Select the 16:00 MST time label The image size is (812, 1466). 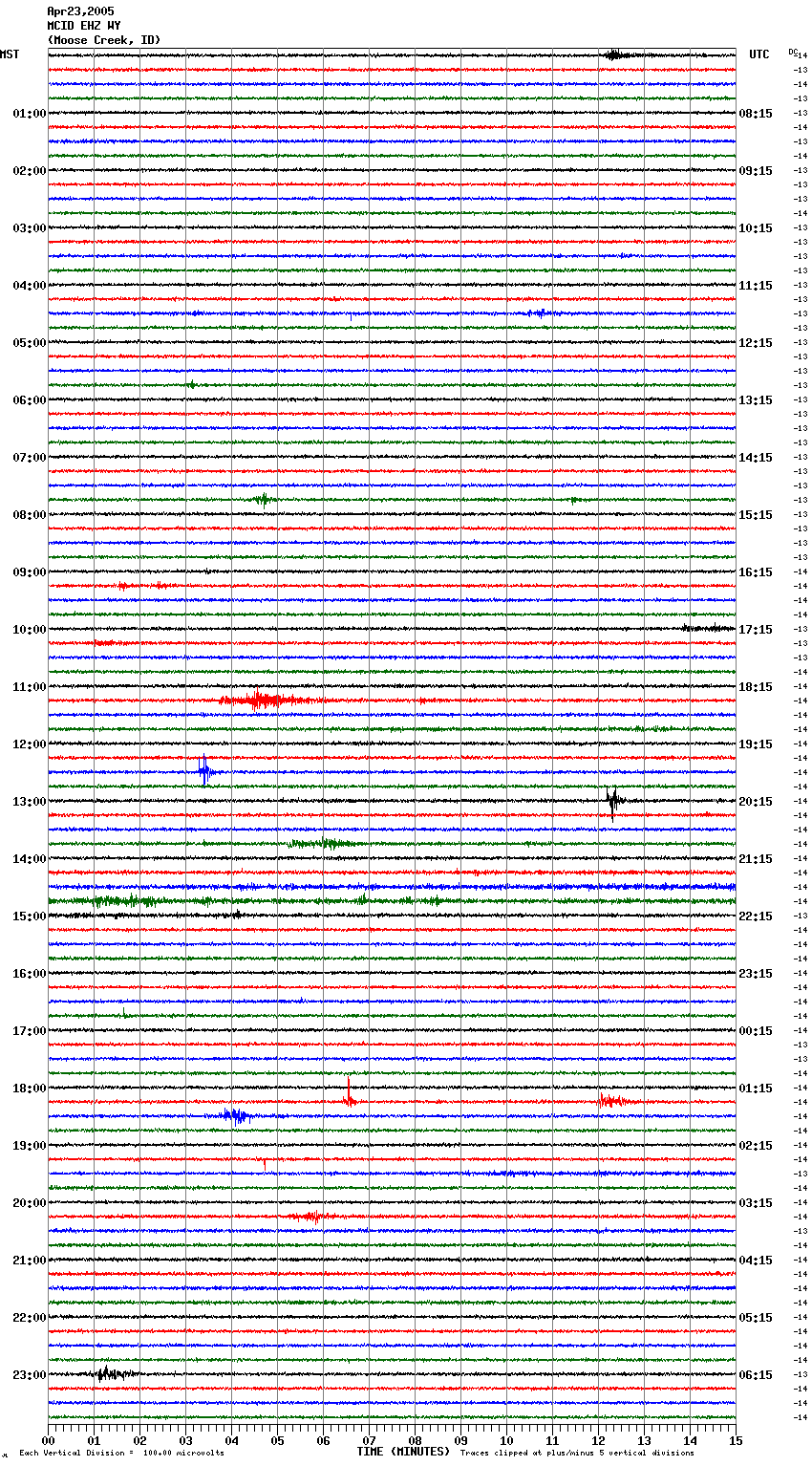tap(30, 974)
